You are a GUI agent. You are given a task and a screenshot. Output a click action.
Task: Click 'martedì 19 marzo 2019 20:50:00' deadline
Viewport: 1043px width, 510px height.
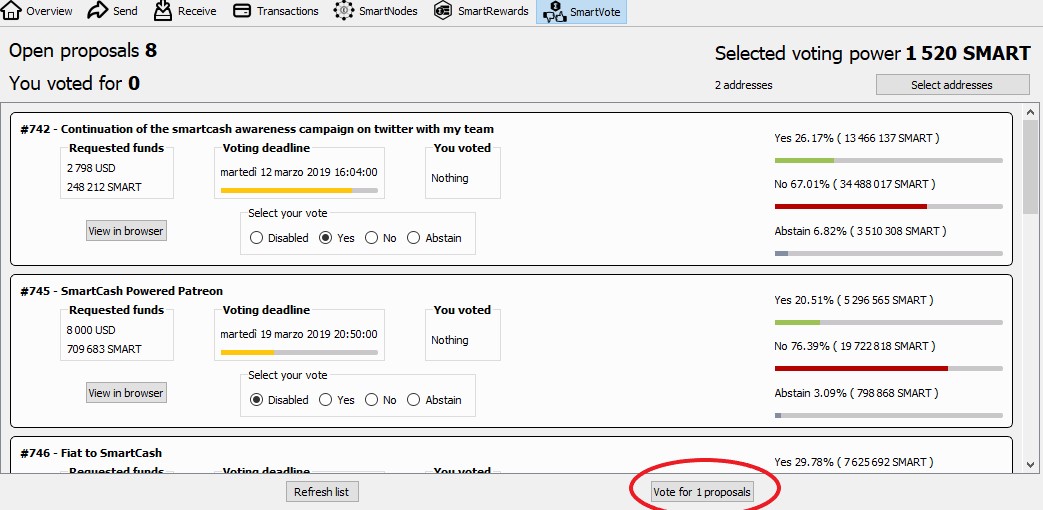pyautogui.click(x=299, y=334)
